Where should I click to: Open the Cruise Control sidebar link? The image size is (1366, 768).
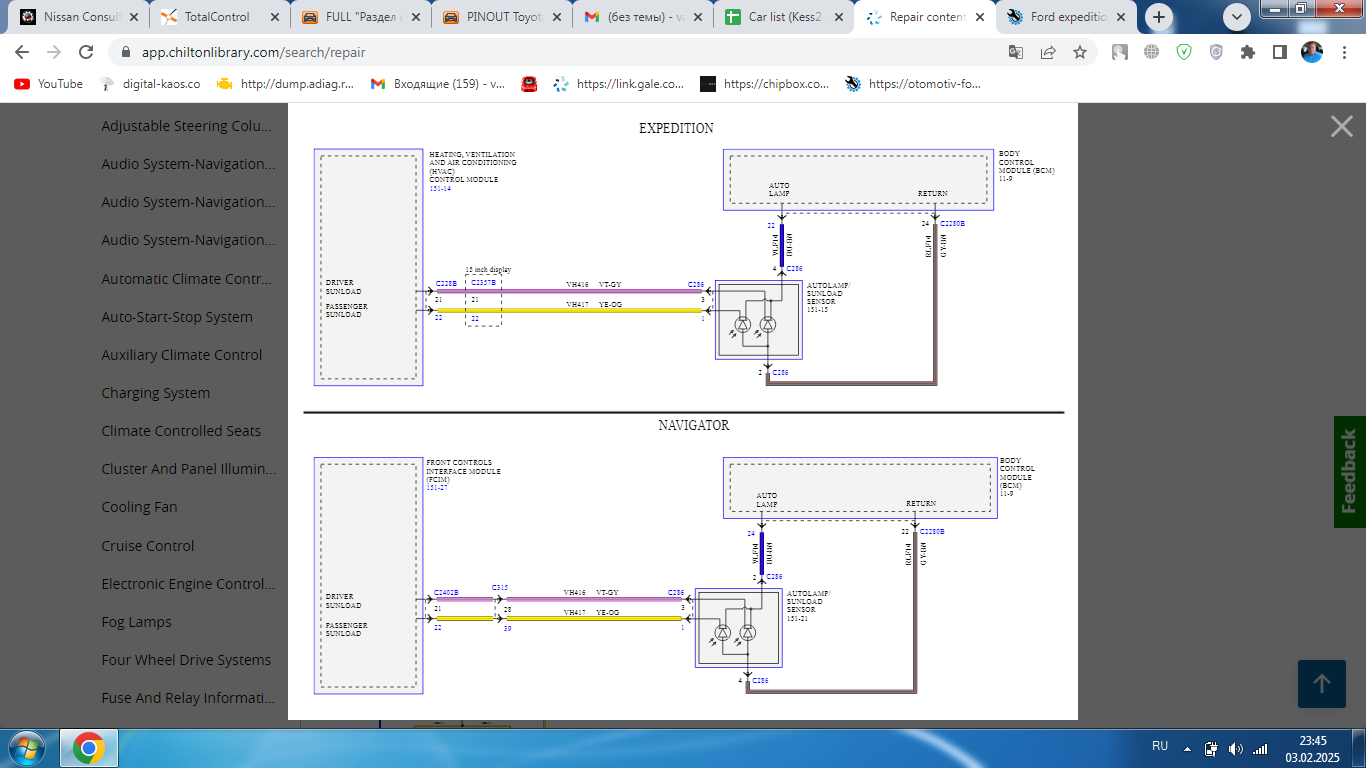[x=148, y=546]
